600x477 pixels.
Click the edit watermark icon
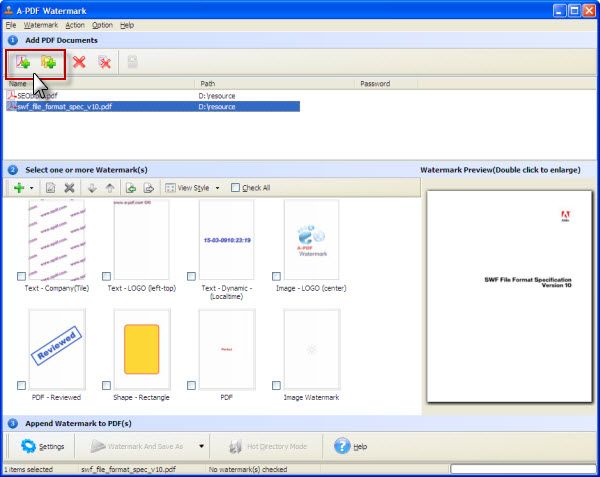[51, 187]
